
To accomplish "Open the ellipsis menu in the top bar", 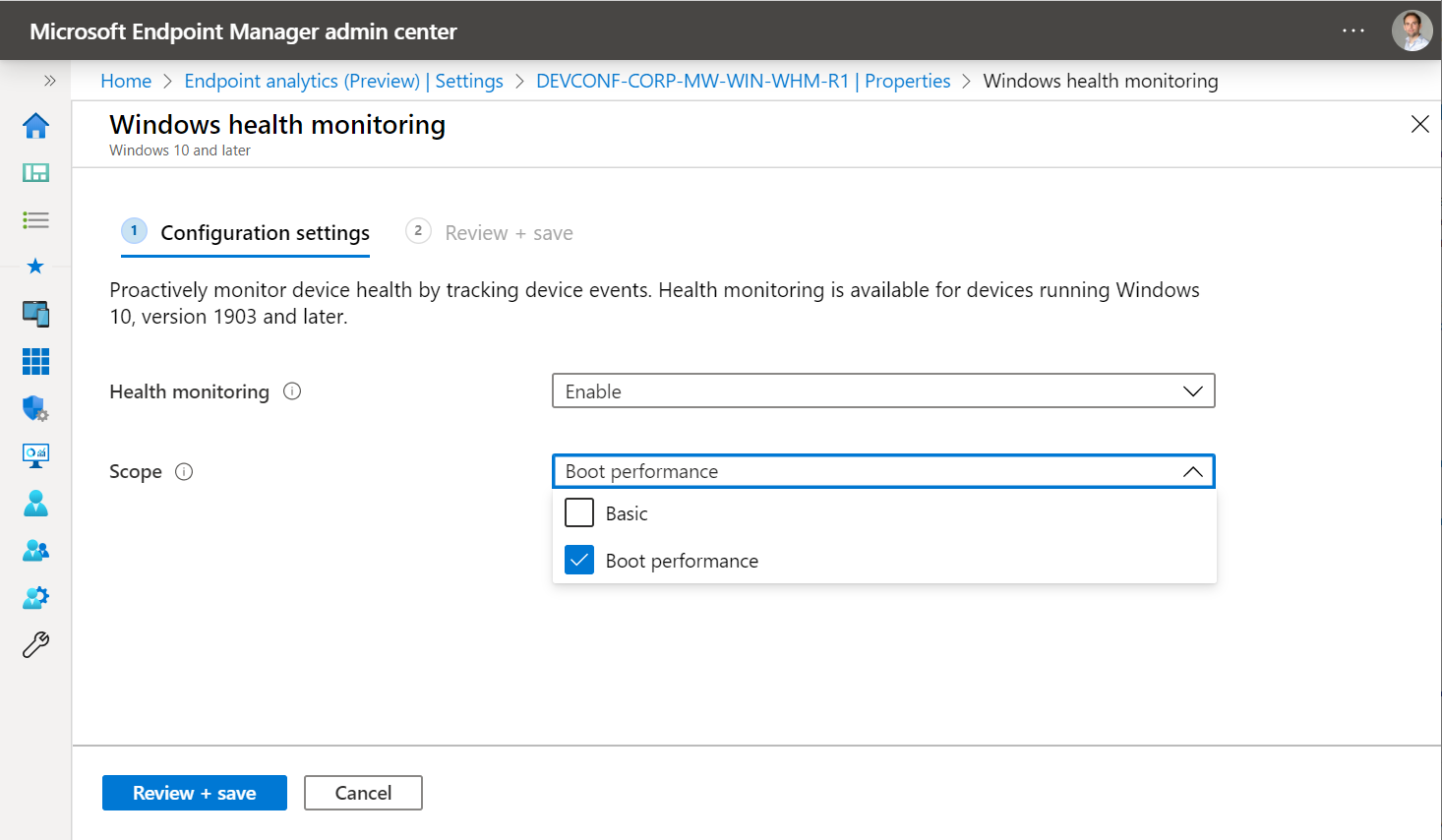I will point(1353,30).
